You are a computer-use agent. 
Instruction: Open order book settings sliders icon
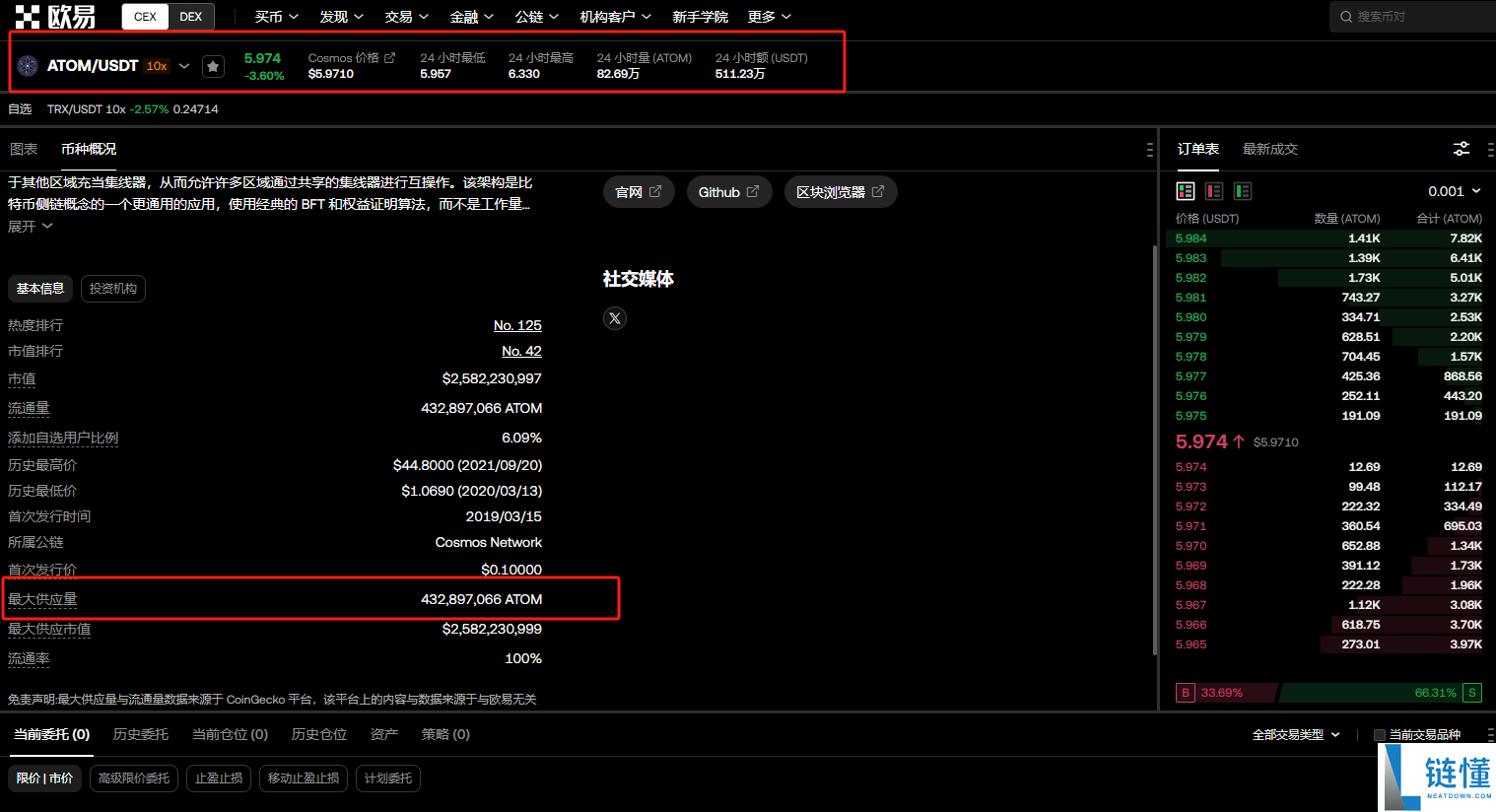point(1462,149)
